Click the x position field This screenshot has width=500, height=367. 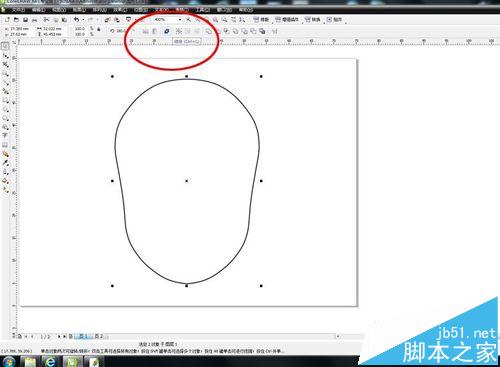click(x=18, y=29)
